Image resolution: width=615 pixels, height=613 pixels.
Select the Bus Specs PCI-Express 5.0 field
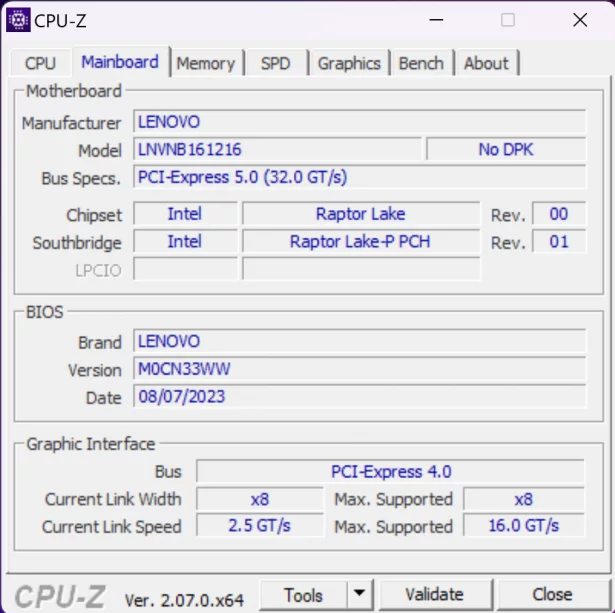point(360,177)
